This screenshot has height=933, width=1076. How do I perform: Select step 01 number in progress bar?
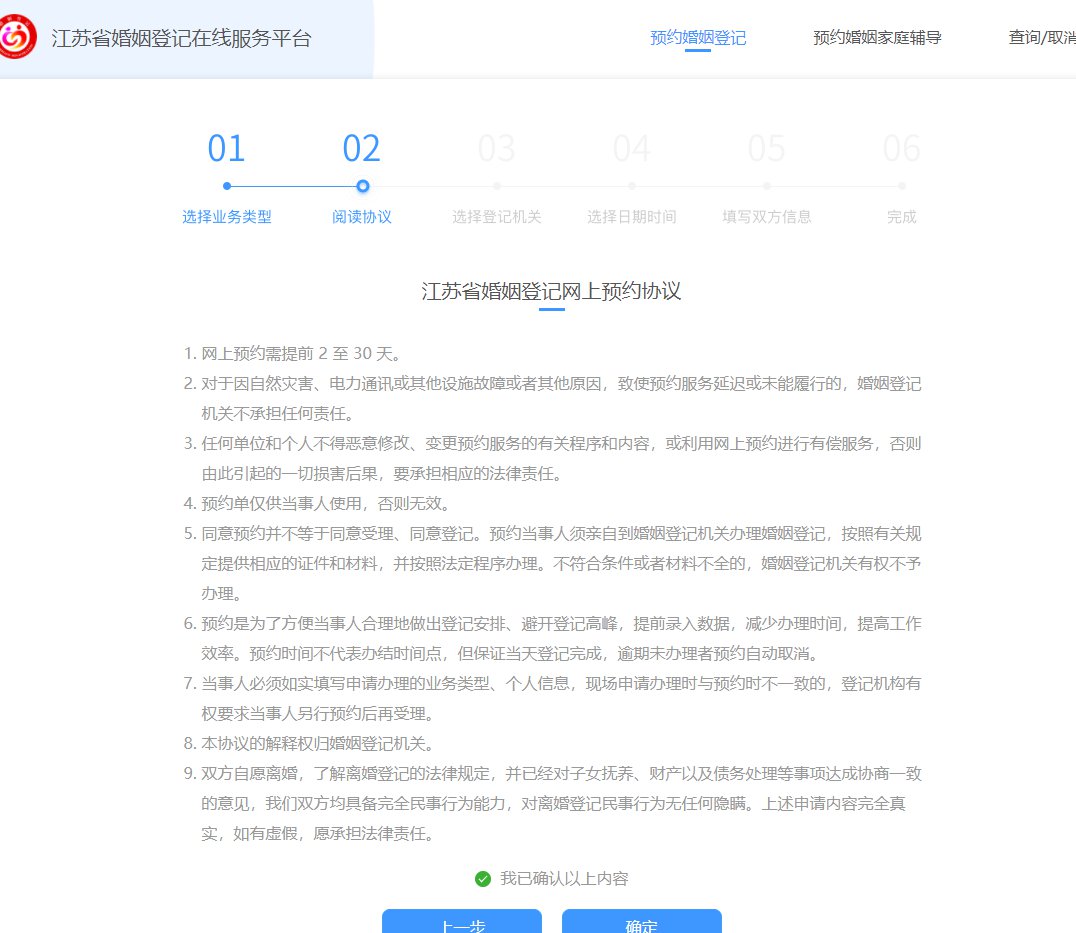coord(226,149)
